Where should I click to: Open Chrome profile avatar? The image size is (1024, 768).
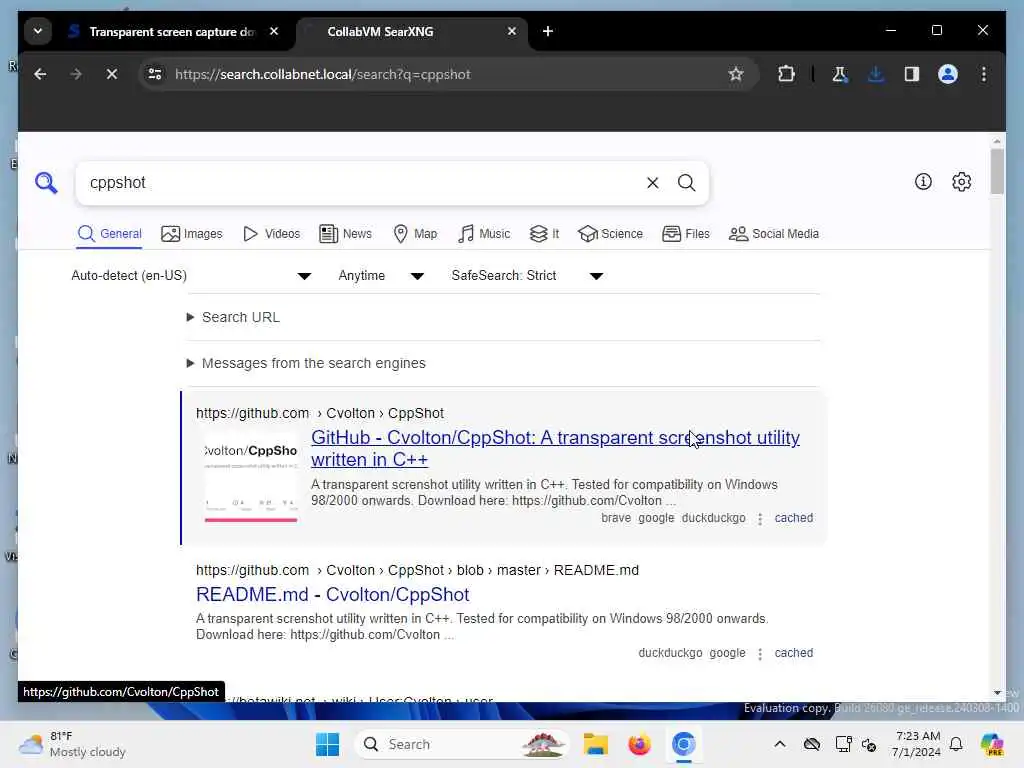tap(948, 74)
